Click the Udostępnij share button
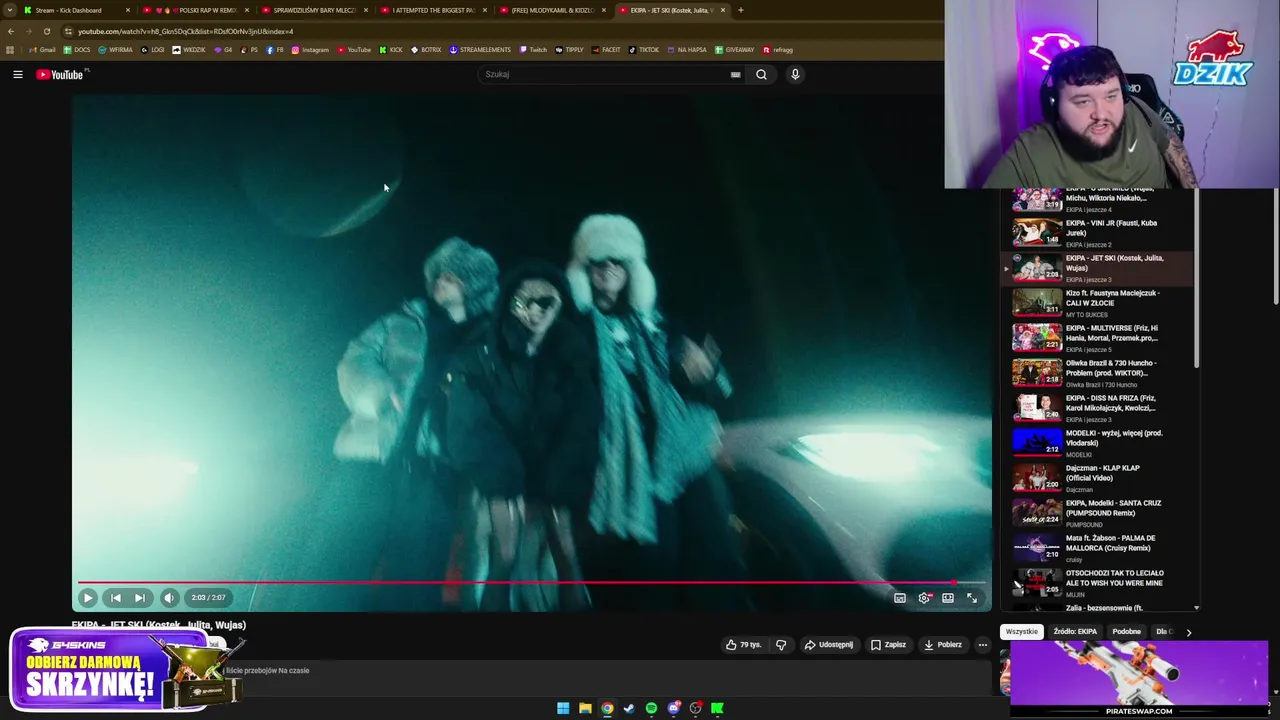The image size is (1280, 720). 829,645
